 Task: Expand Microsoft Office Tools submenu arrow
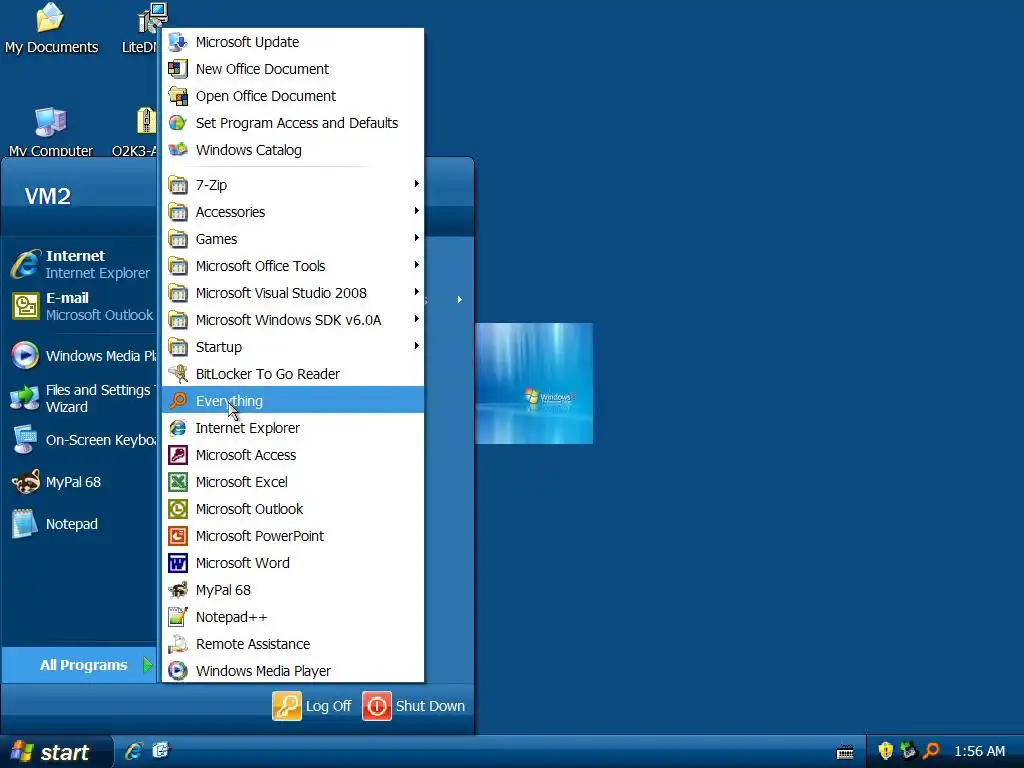pyautogui.click(x=416, y=265)
